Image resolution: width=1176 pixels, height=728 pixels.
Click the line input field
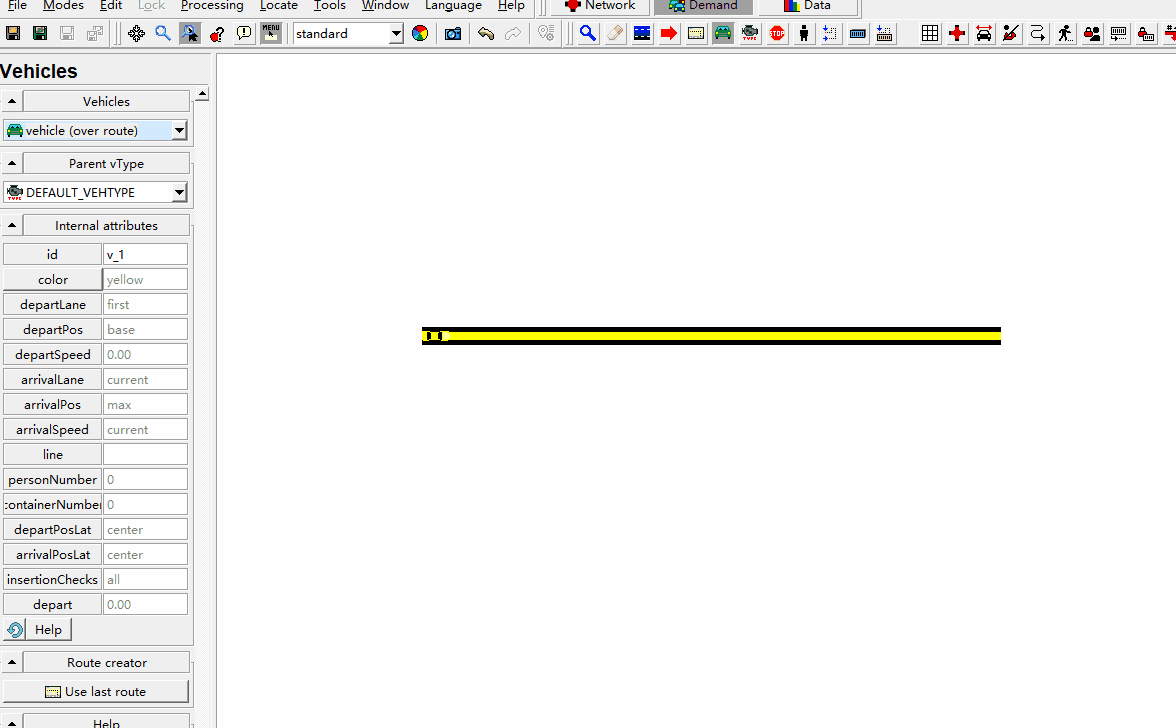point(146,454)
